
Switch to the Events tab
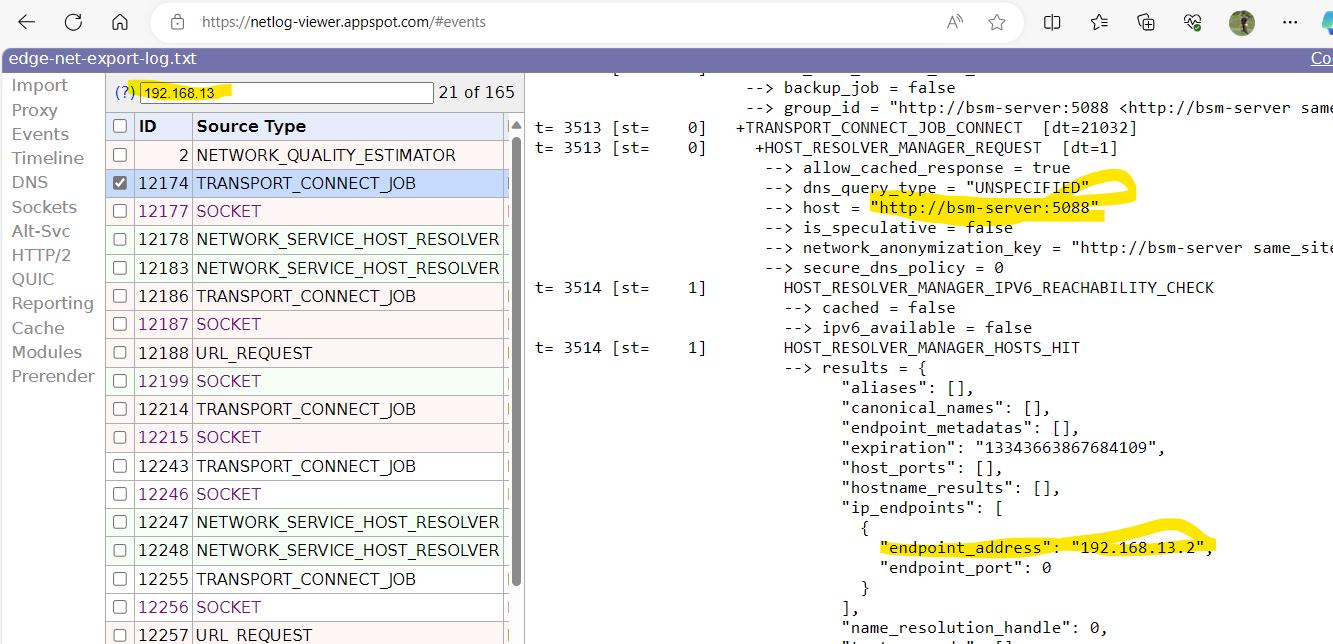40,134
